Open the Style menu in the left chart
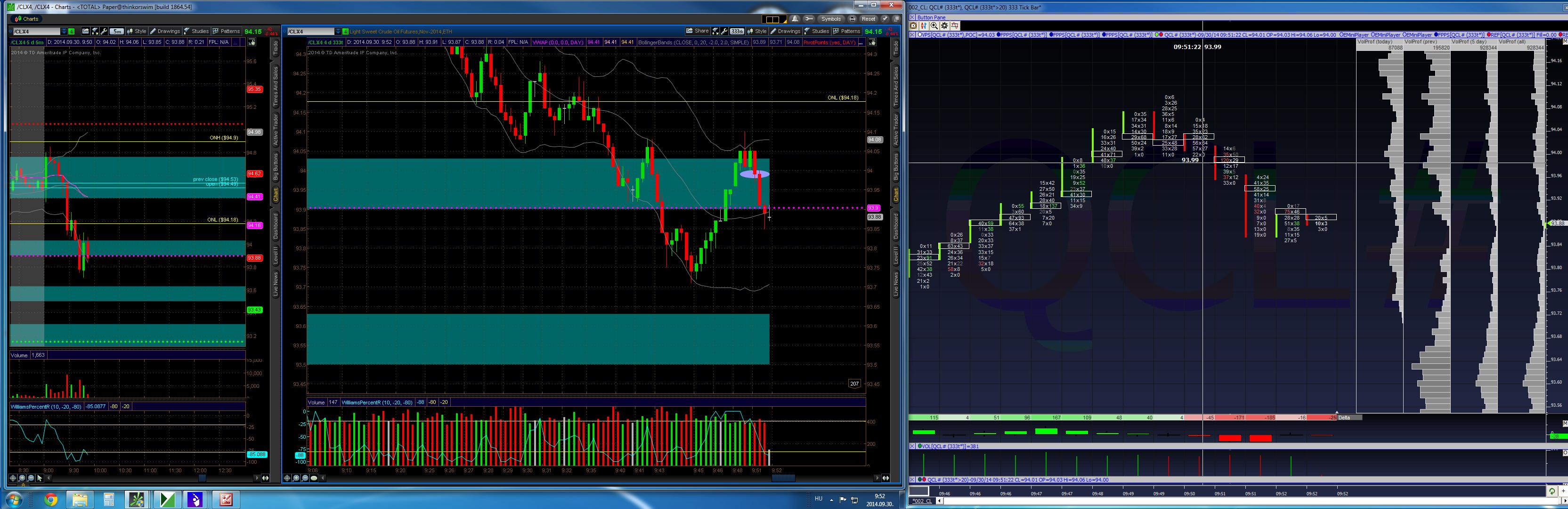This screenshot has width=1568, height=509. [137, 31]
